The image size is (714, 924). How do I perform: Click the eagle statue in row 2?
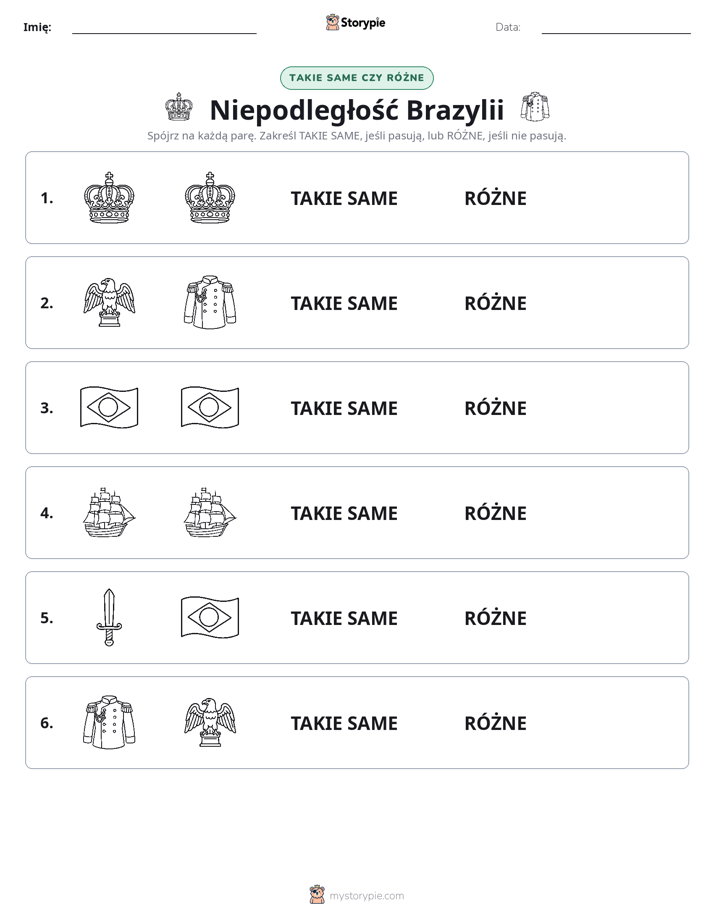tap(109, 303)
